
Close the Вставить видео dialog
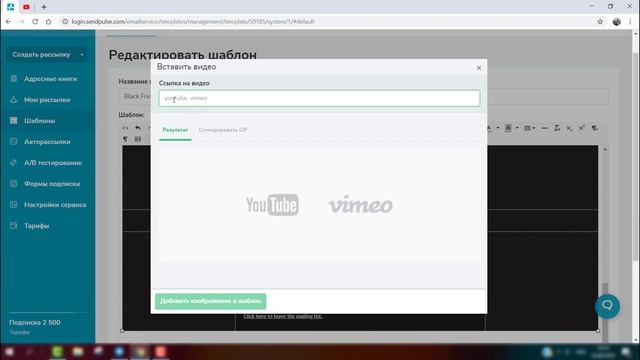pos(479,68)
